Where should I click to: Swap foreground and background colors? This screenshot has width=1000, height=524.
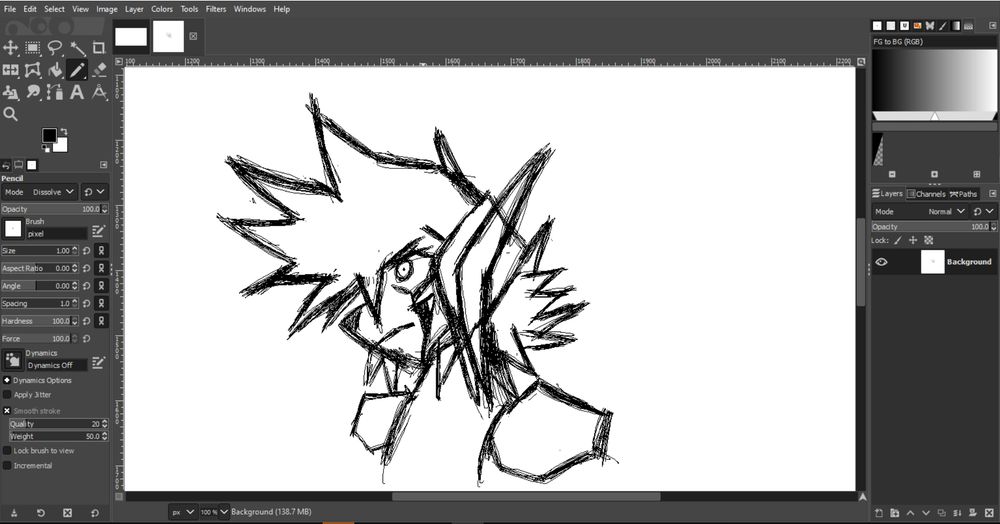pos(64,131)
